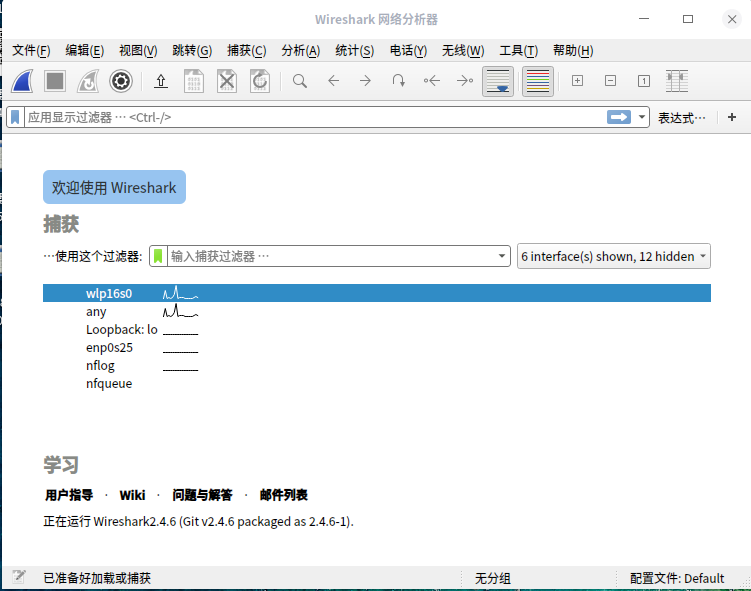Go to previous packet arrow
This screenshot has height=591, width=751.
click(333, 81)
